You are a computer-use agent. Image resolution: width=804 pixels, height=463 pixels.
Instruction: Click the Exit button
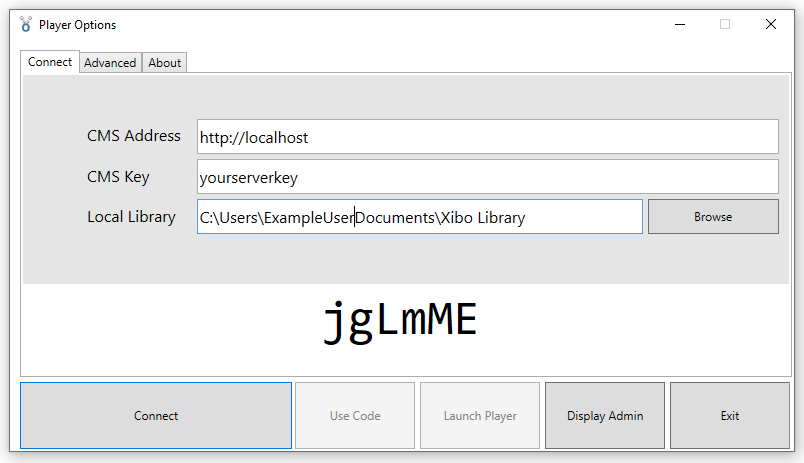pos(730,416)
